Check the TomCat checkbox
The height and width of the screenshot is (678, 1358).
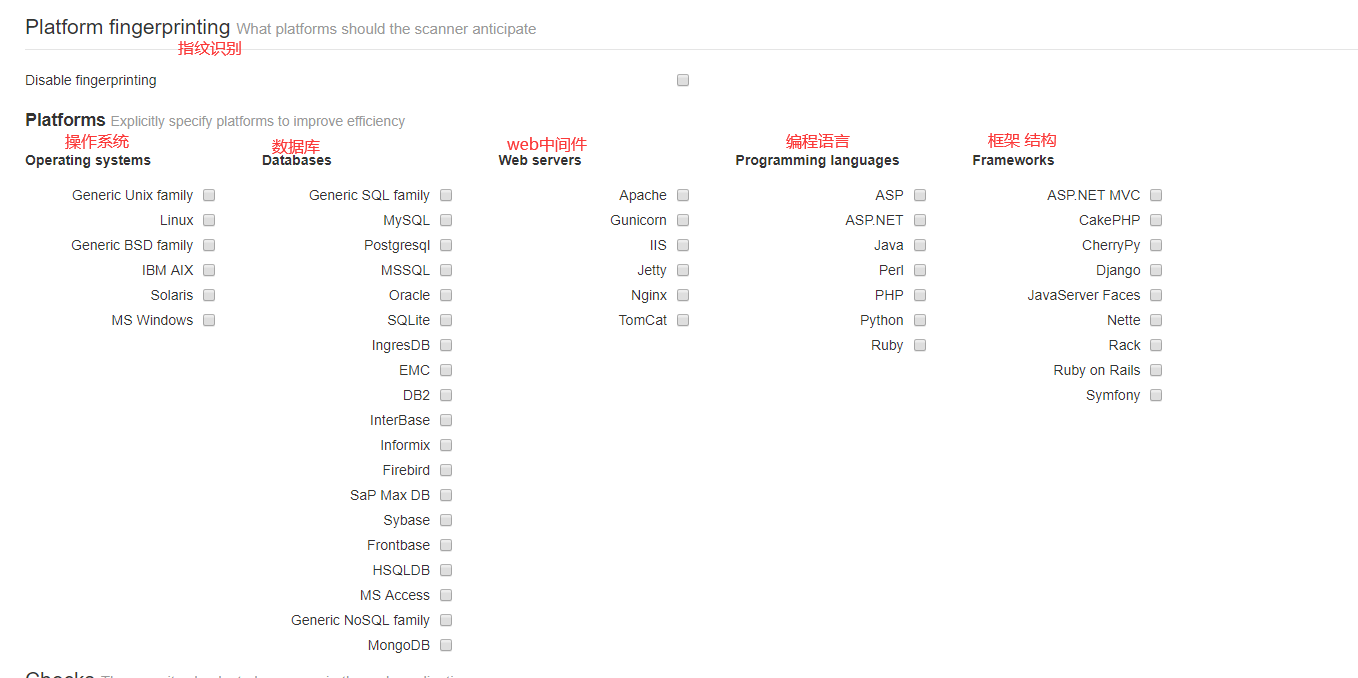click(683, 320)
